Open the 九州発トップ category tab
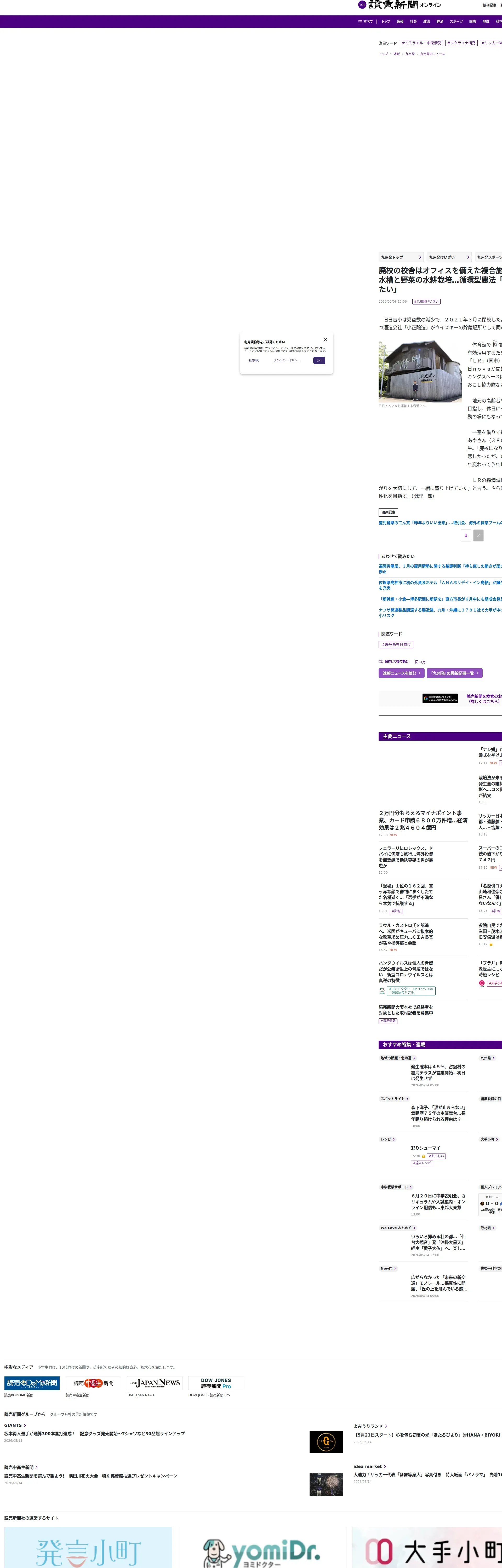The height and width of the screenshot is (1568, 502). (401, 257)
